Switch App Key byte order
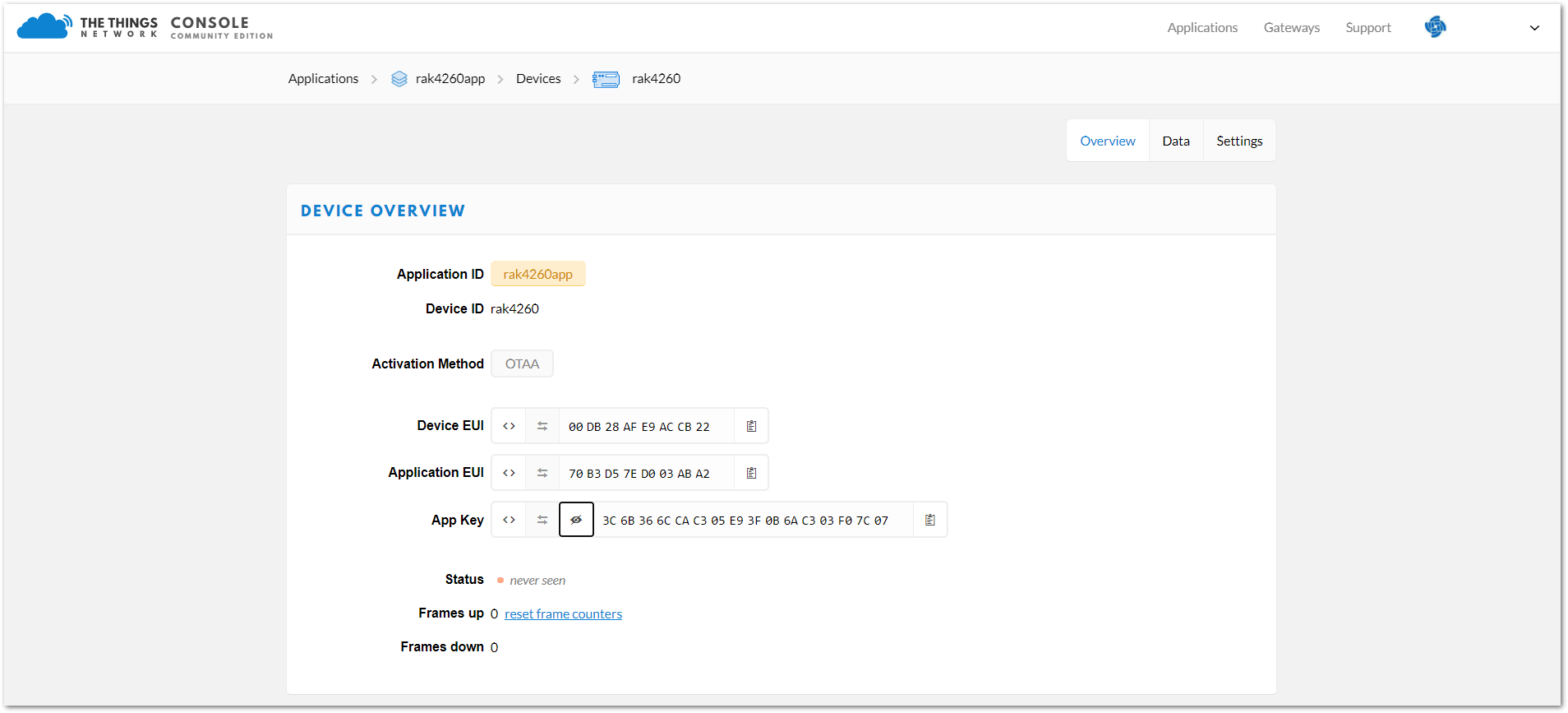Screen dimensions: 1568x713 [542, 520]
